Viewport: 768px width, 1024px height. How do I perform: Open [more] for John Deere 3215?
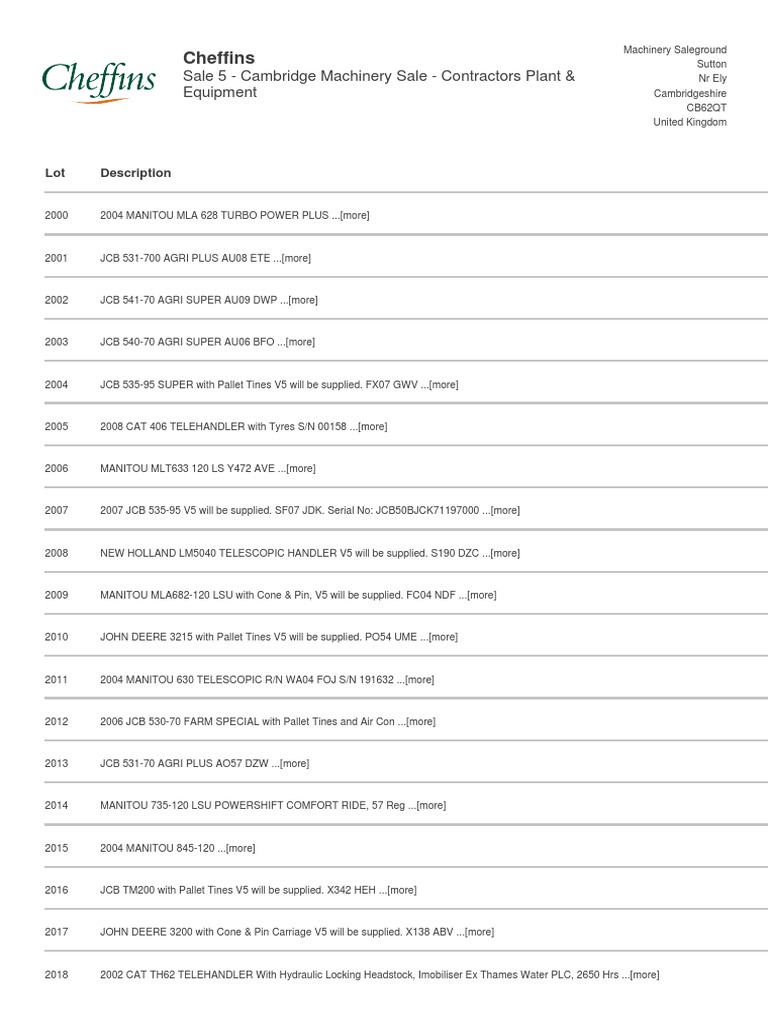point(443,638)
